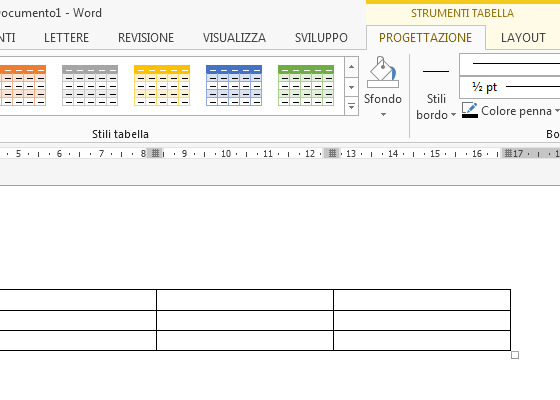
Task: Go to the VISUALIZZA tab
Action: tap(234, 38)
